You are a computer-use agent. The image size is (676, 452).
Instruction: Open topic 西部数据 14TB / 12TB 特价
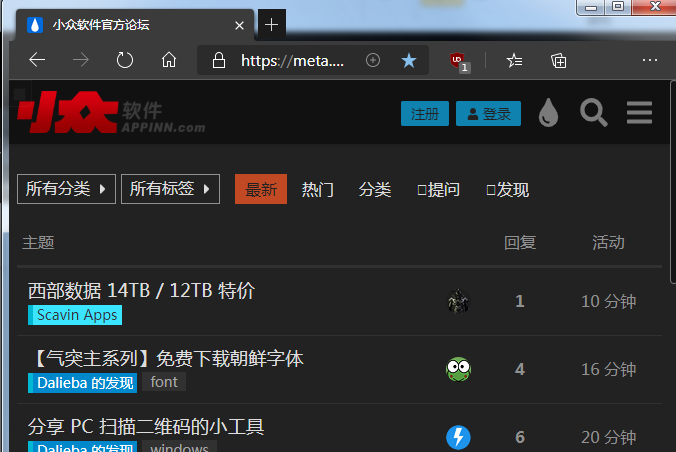point(141,291)
